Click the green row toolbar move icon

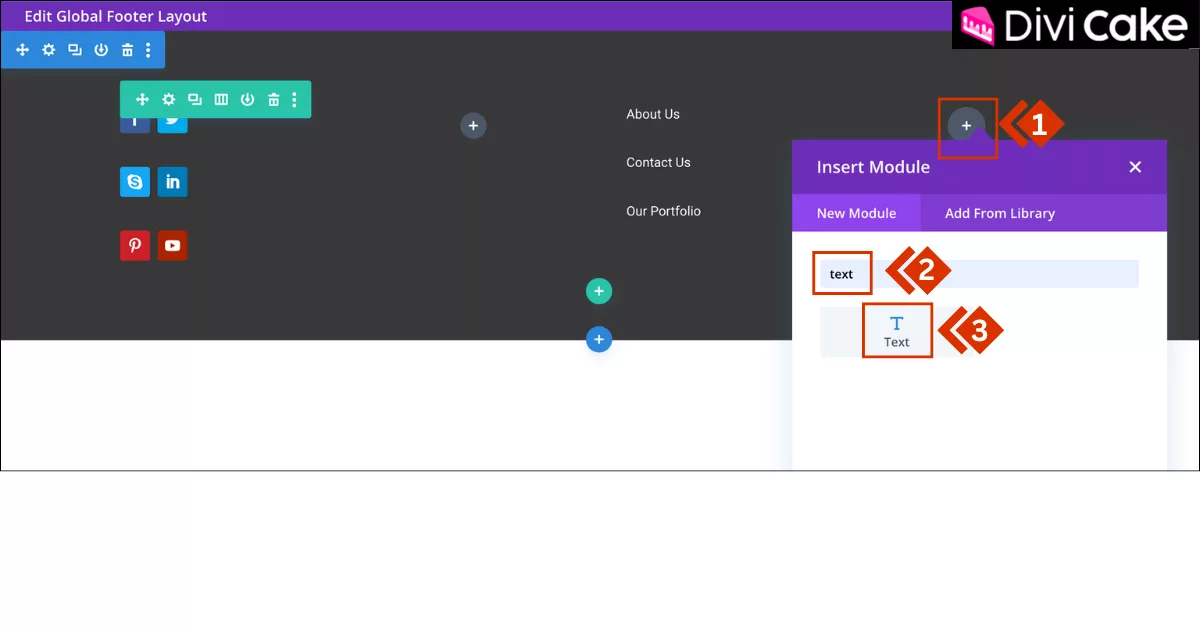142,99
